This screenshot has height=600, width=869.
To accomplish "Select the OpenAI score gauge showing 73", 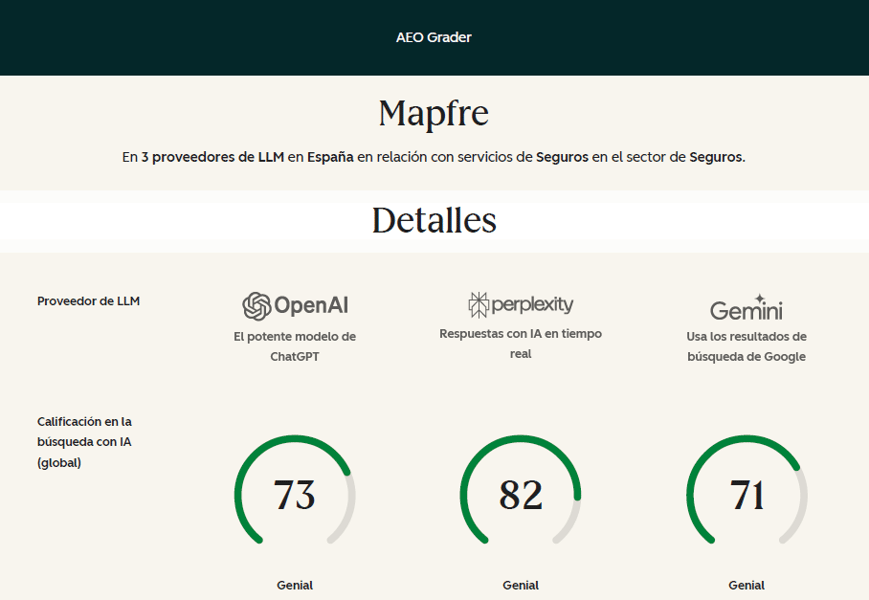I will (x=295, y=495).
